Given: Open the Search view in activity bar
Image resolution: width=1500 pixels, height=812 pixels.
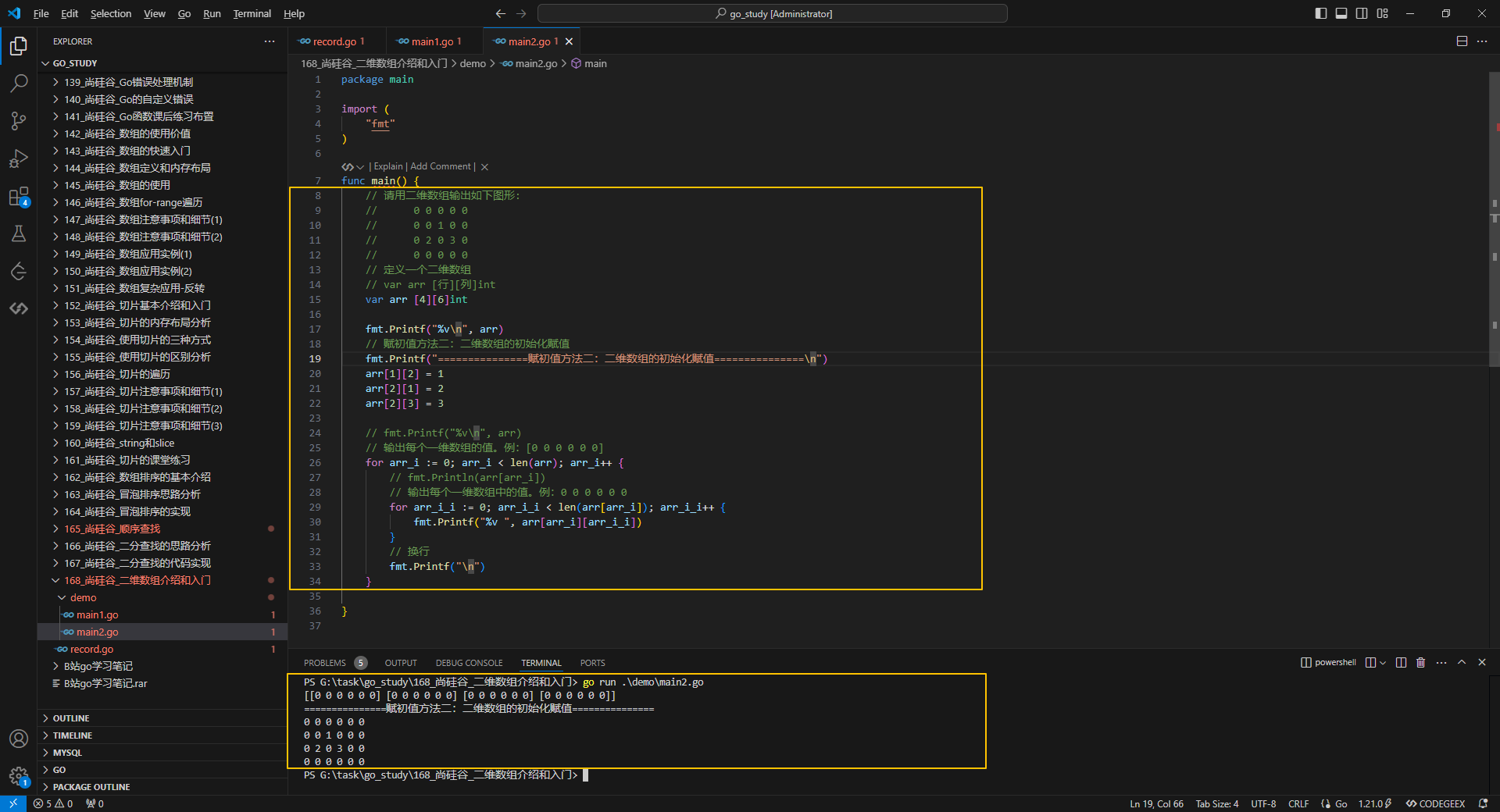Looking at the screenshot, I should 19,83.
